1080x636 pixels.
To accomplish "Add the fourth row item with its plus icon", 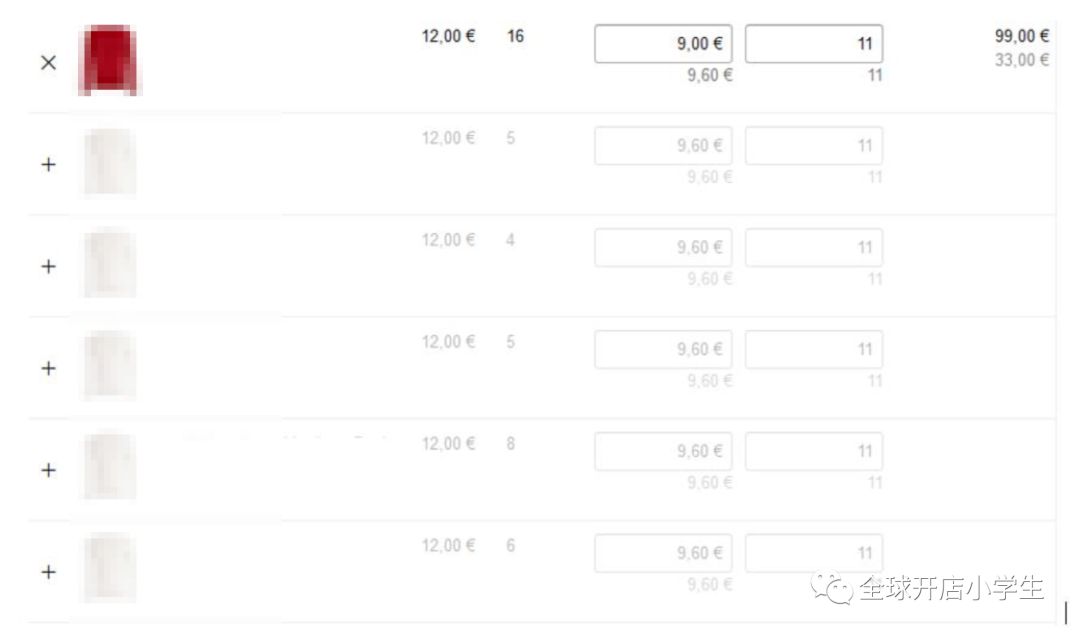I will 48,368.
